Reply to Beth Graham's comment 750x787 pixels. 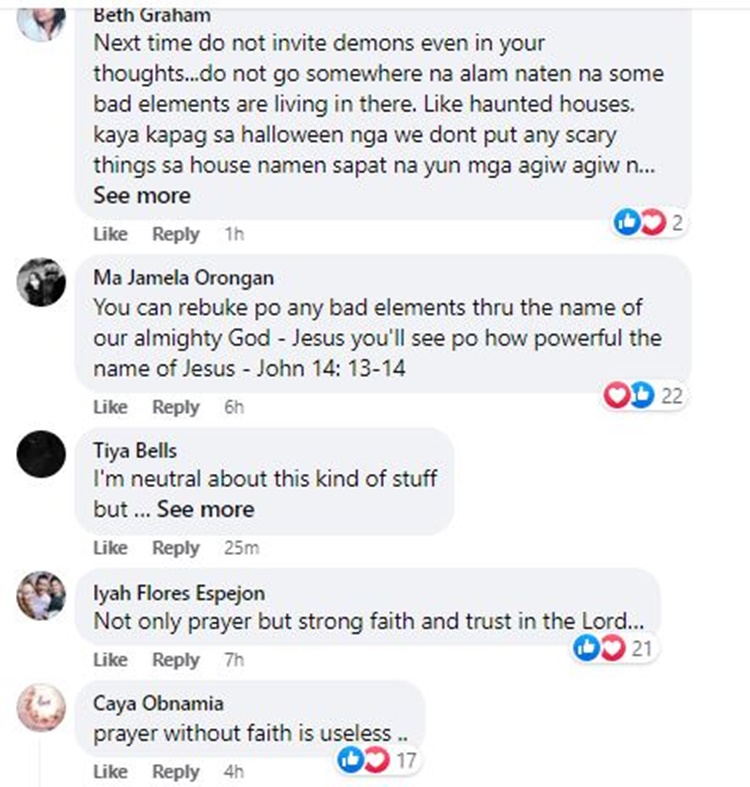(176, 234)
